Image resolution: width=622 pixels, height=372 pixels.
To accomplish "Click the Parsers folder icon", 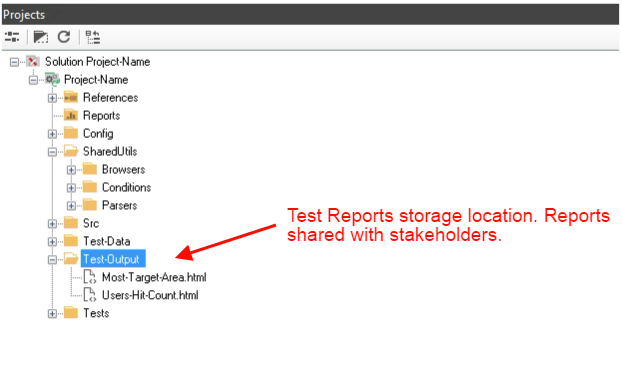I will tap(90, 205).
